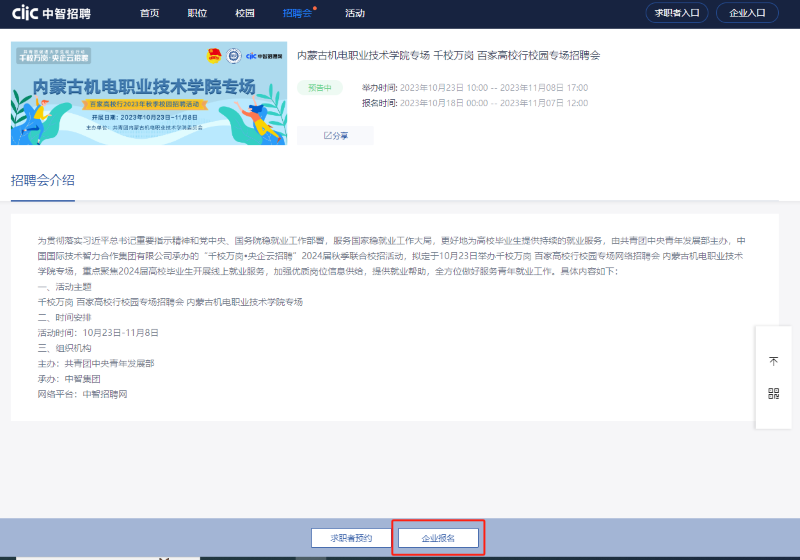Go to the 职位 menu item
800x560 pixels.
[x=197, y=13]
